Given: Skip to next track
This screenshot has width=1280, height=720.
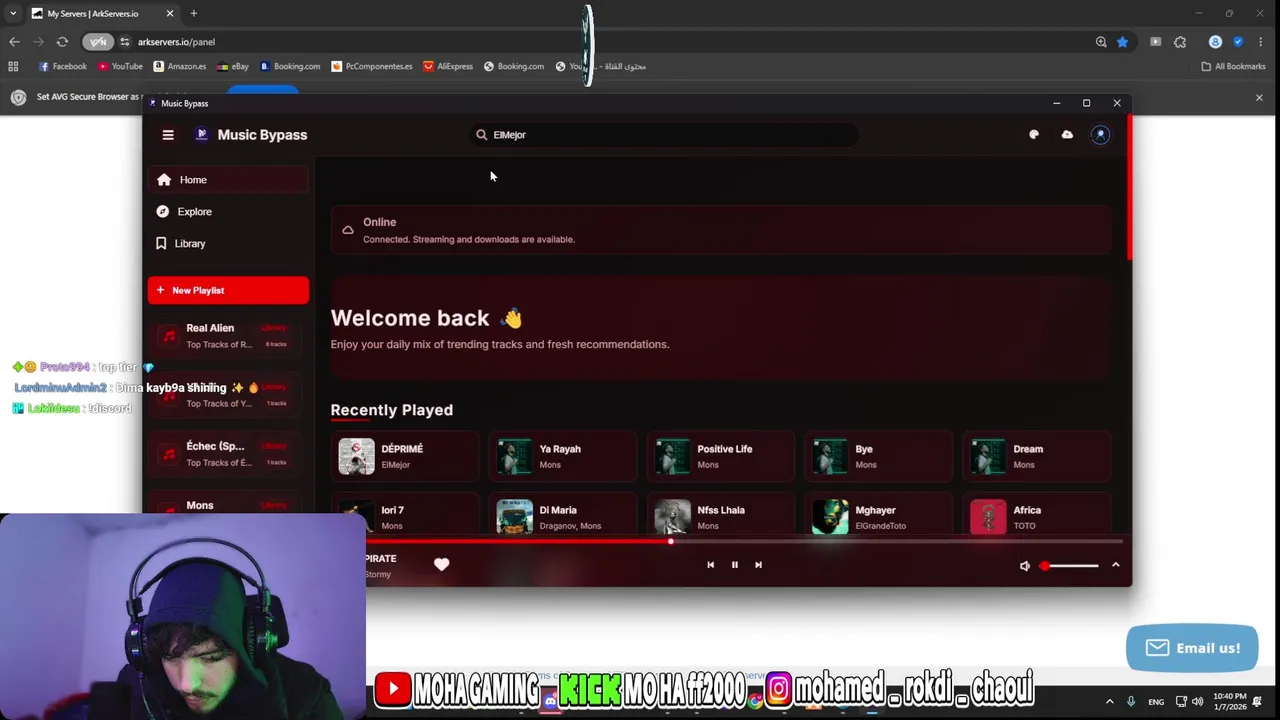Looking at the screenshot, I should (758, 565).
